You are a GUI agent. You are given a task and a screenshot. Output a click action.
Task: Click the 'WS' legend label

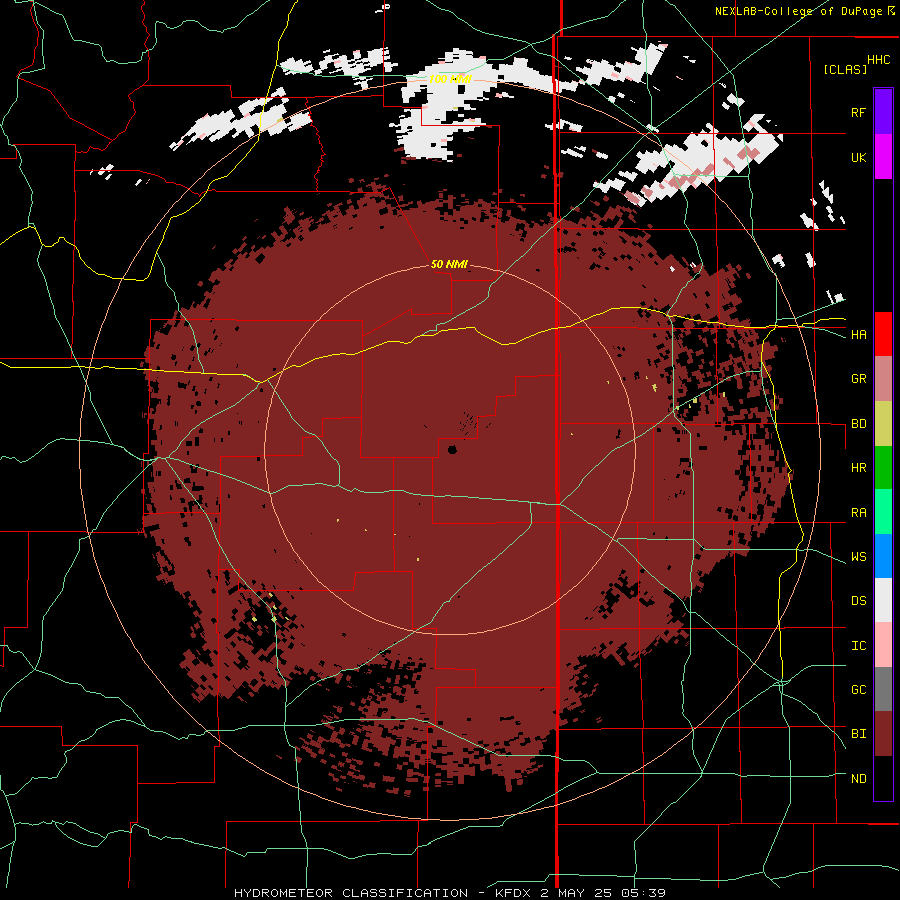point(858,557)
